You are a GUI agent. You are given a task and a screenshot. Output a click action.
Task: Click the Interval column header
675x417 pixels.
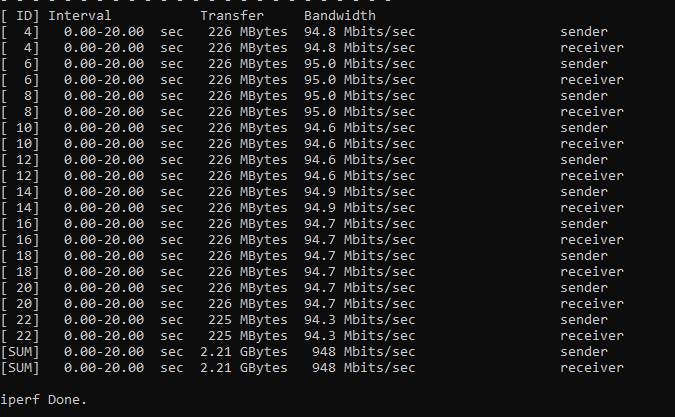coord(80,16)
